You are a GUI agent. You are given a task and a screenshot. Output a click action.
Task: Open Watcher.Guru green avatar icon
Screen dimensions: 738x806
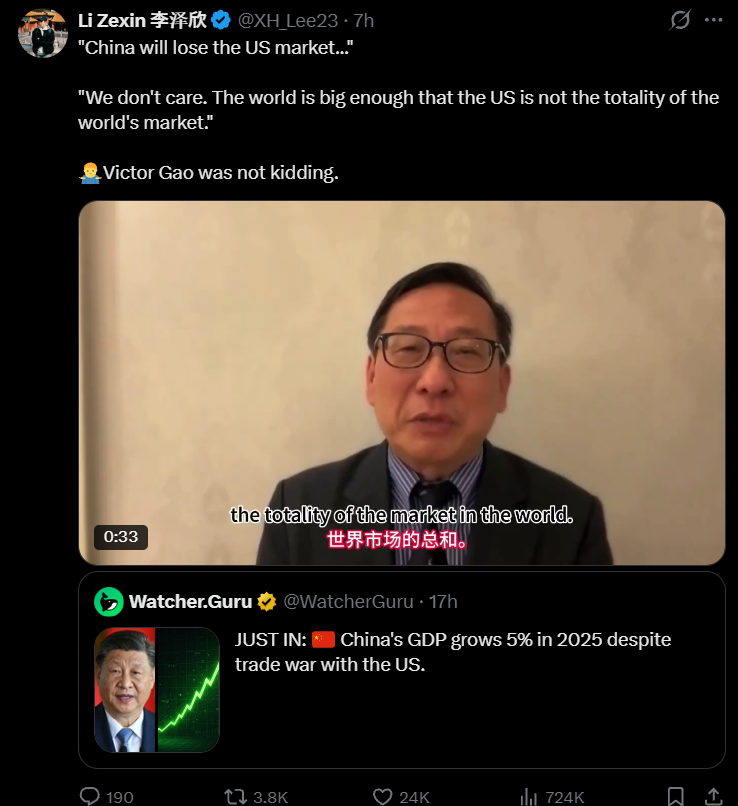(x=109, y=601)
